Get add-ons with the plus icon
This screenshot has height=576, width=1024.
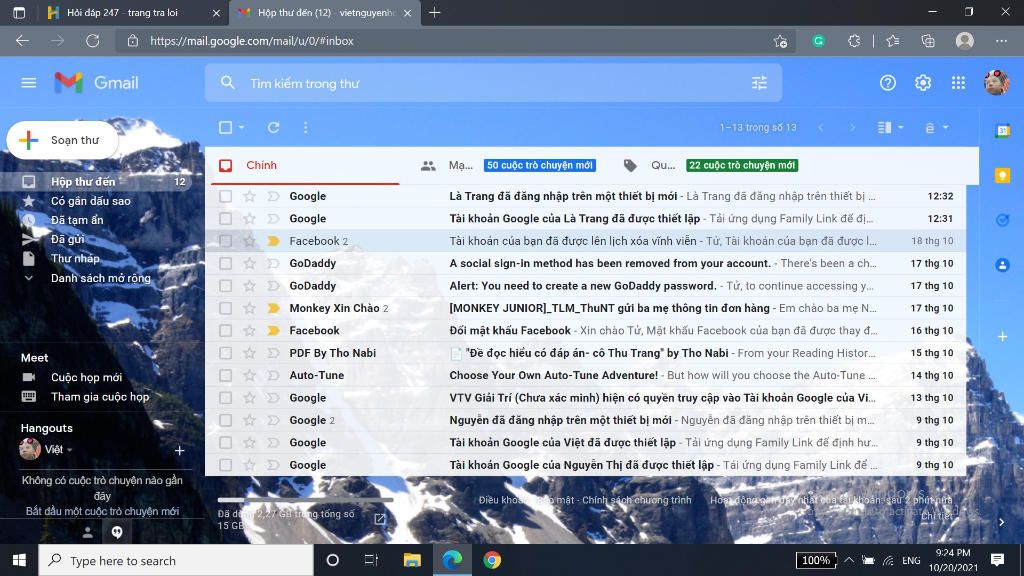[1002, 336]
